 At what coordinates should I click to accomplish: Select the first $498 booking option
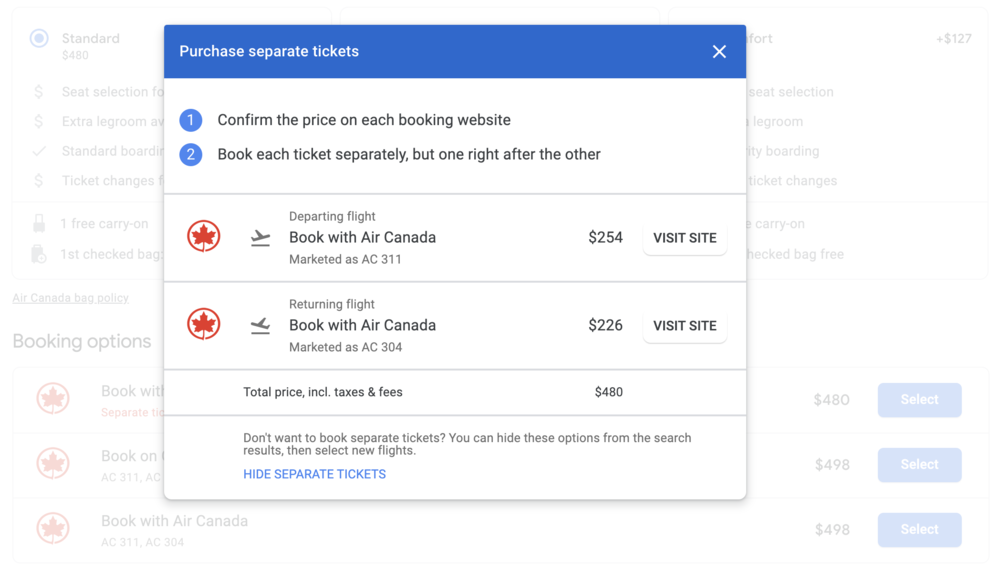(x=919, y=465)
